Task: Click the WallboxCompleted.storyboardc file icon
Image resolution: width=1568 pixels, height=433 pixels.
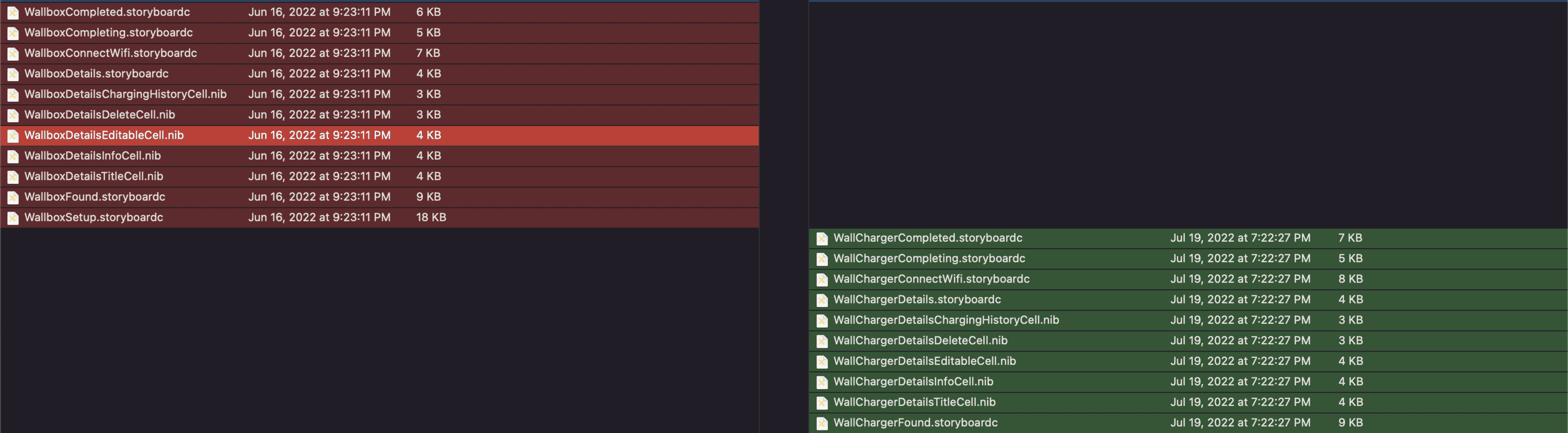Action: tap(13, 12)
